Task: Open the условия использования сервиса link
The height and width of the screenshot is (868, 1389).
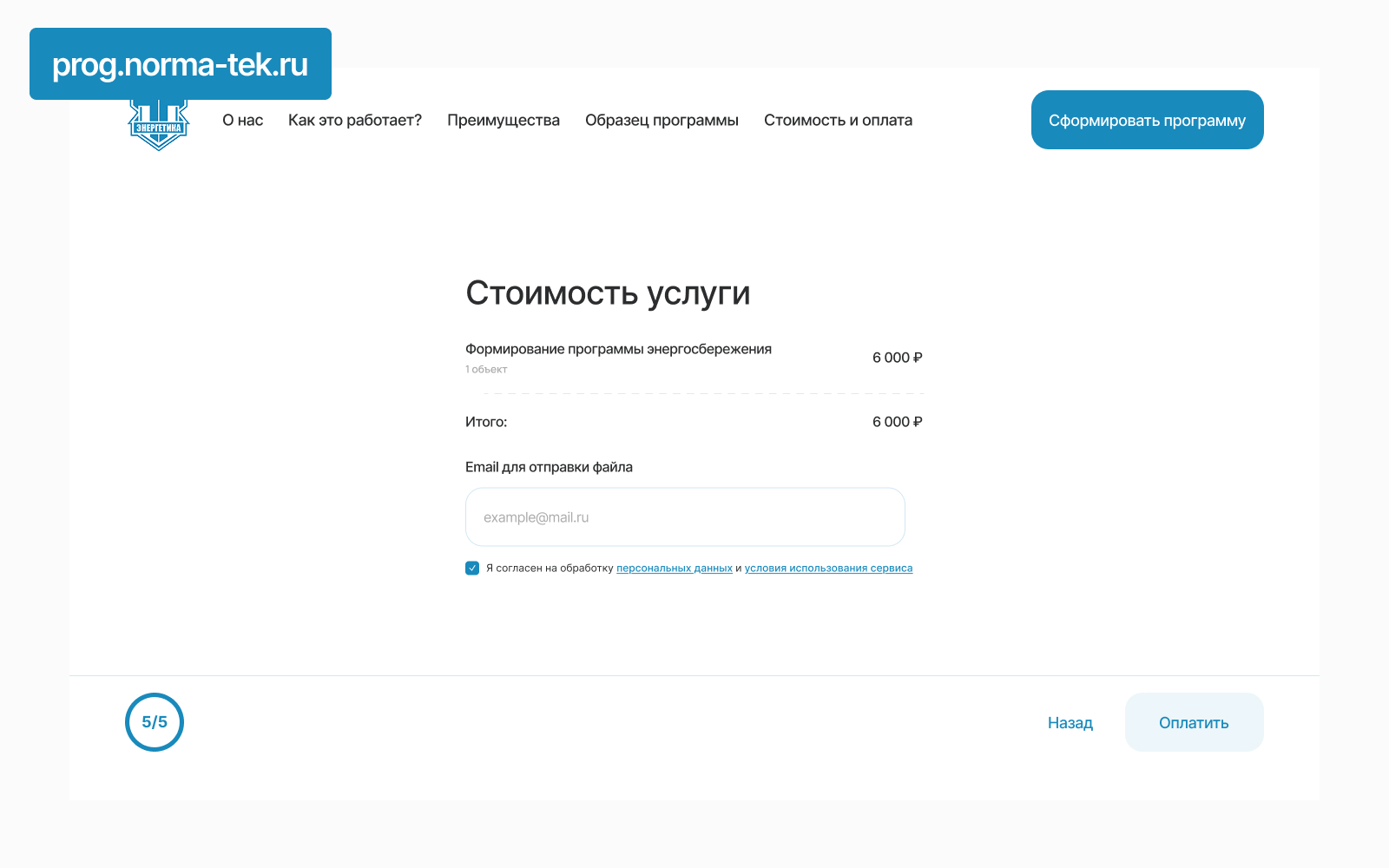Action: tap(827, 569)
